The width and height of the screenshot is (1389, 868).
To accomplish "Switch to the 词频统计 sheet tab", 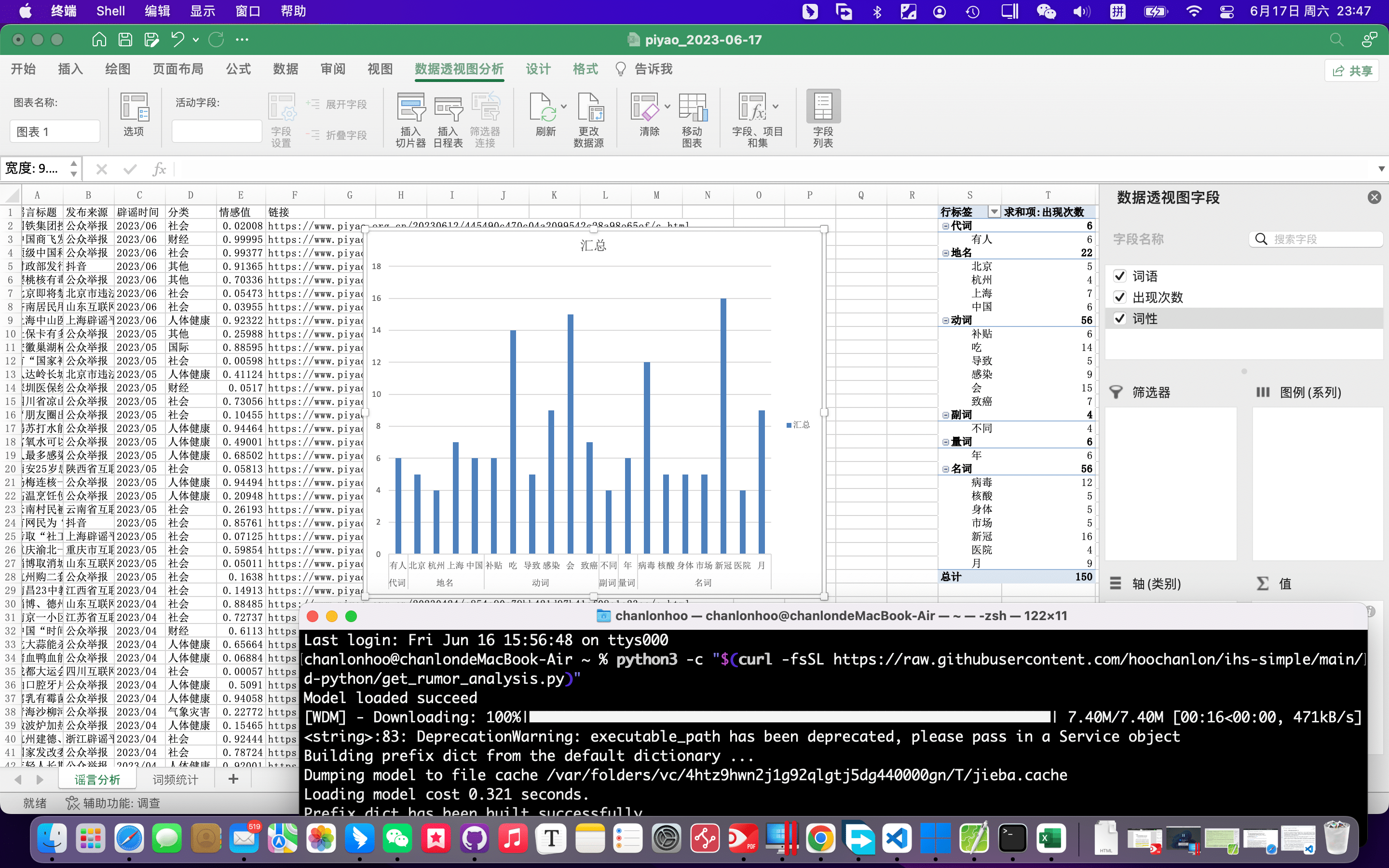I will click(x=175, y=779).
